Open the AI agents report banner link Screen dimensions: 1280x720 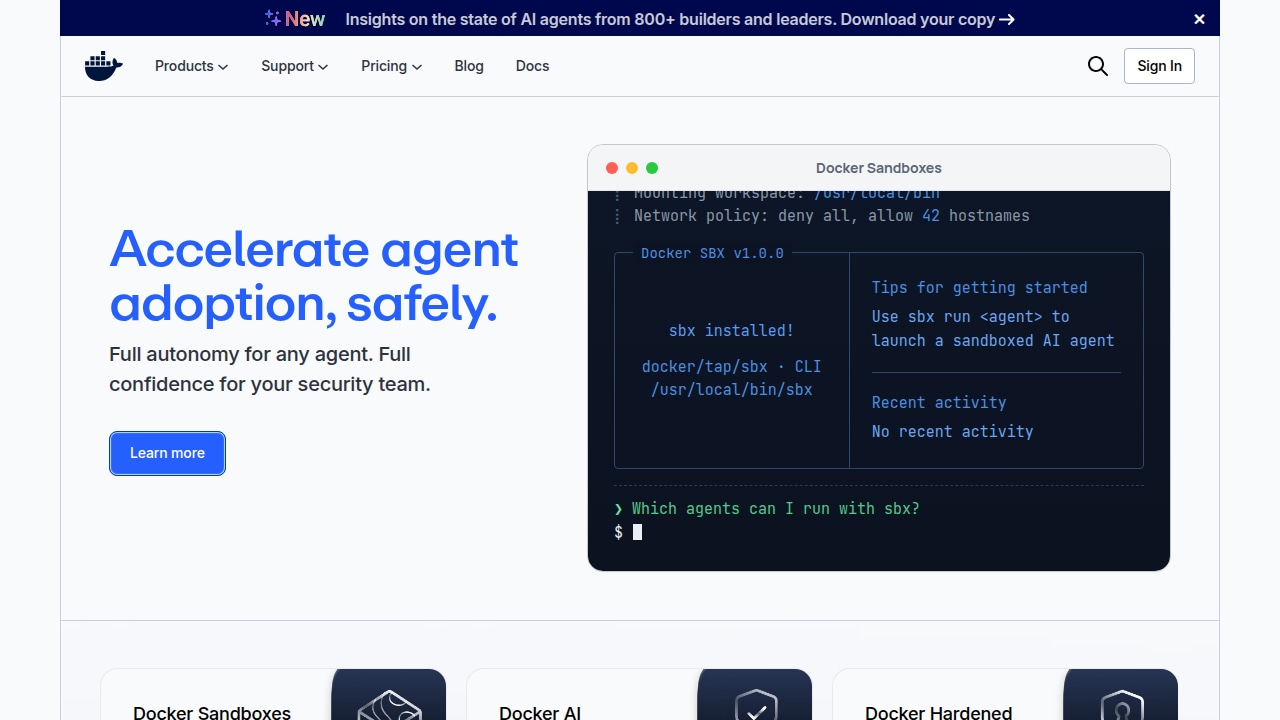click(680, 19)
